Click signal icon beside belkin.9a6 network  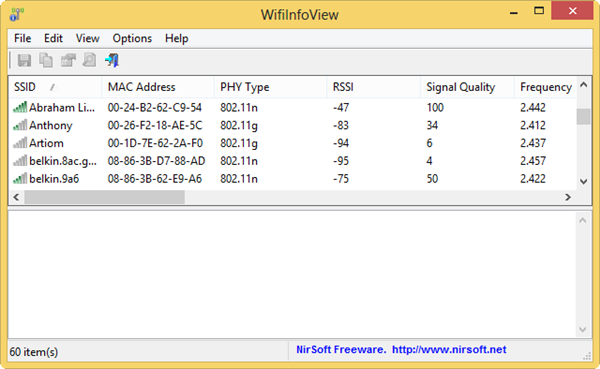click(x=20, y=178)
